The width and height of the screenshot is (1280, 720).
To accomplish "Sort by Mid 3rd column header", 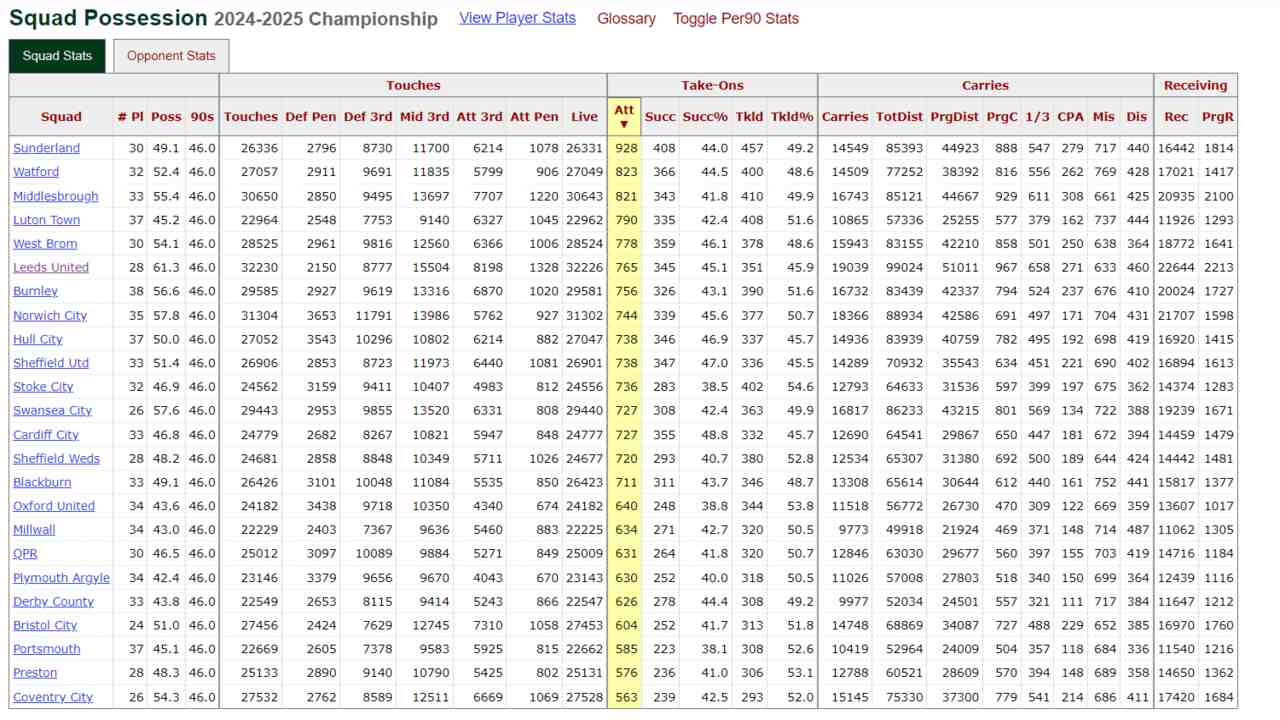I will (x=424, y=117).
